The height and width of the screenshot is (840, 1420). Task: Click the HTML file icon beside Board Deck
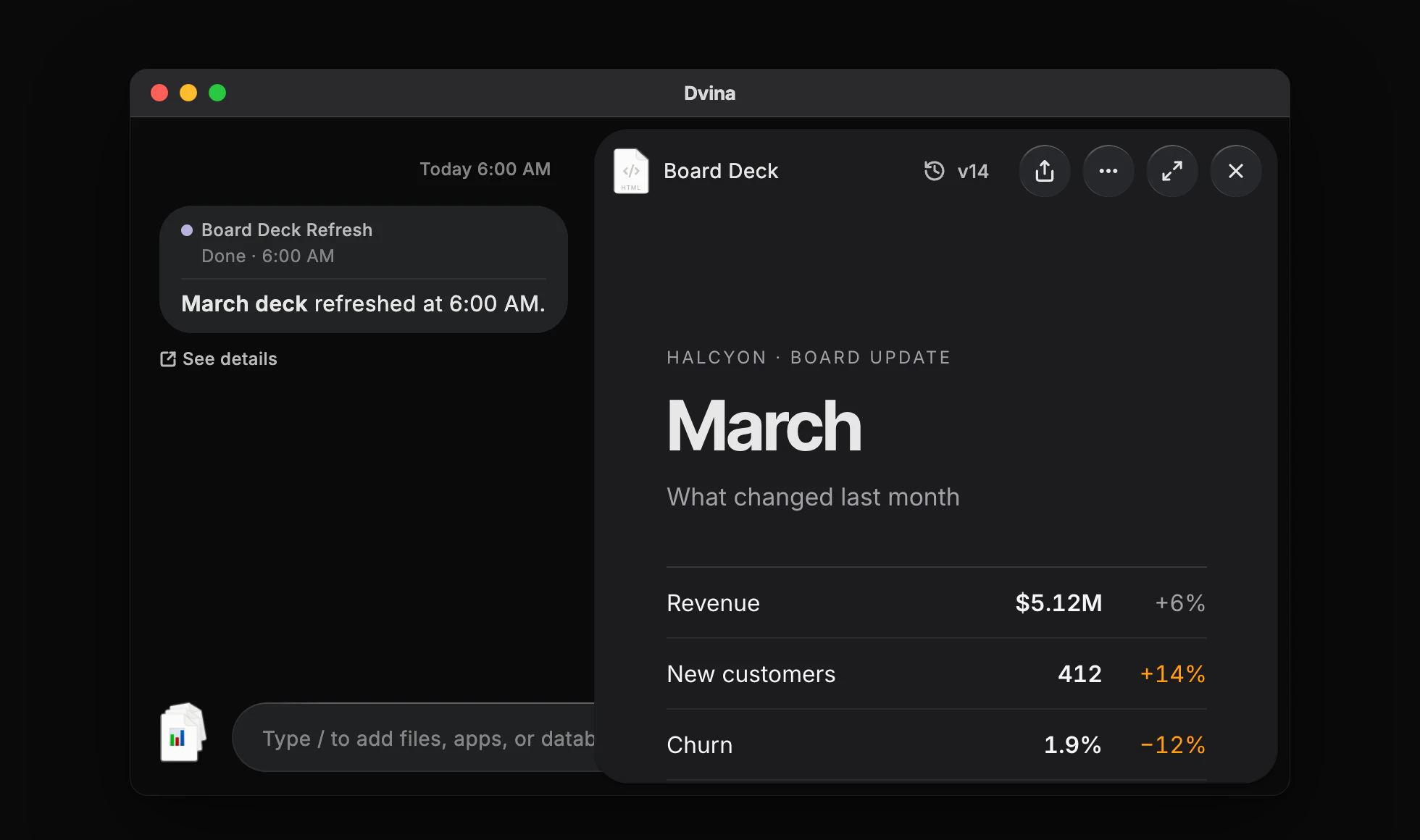point(631,171)
